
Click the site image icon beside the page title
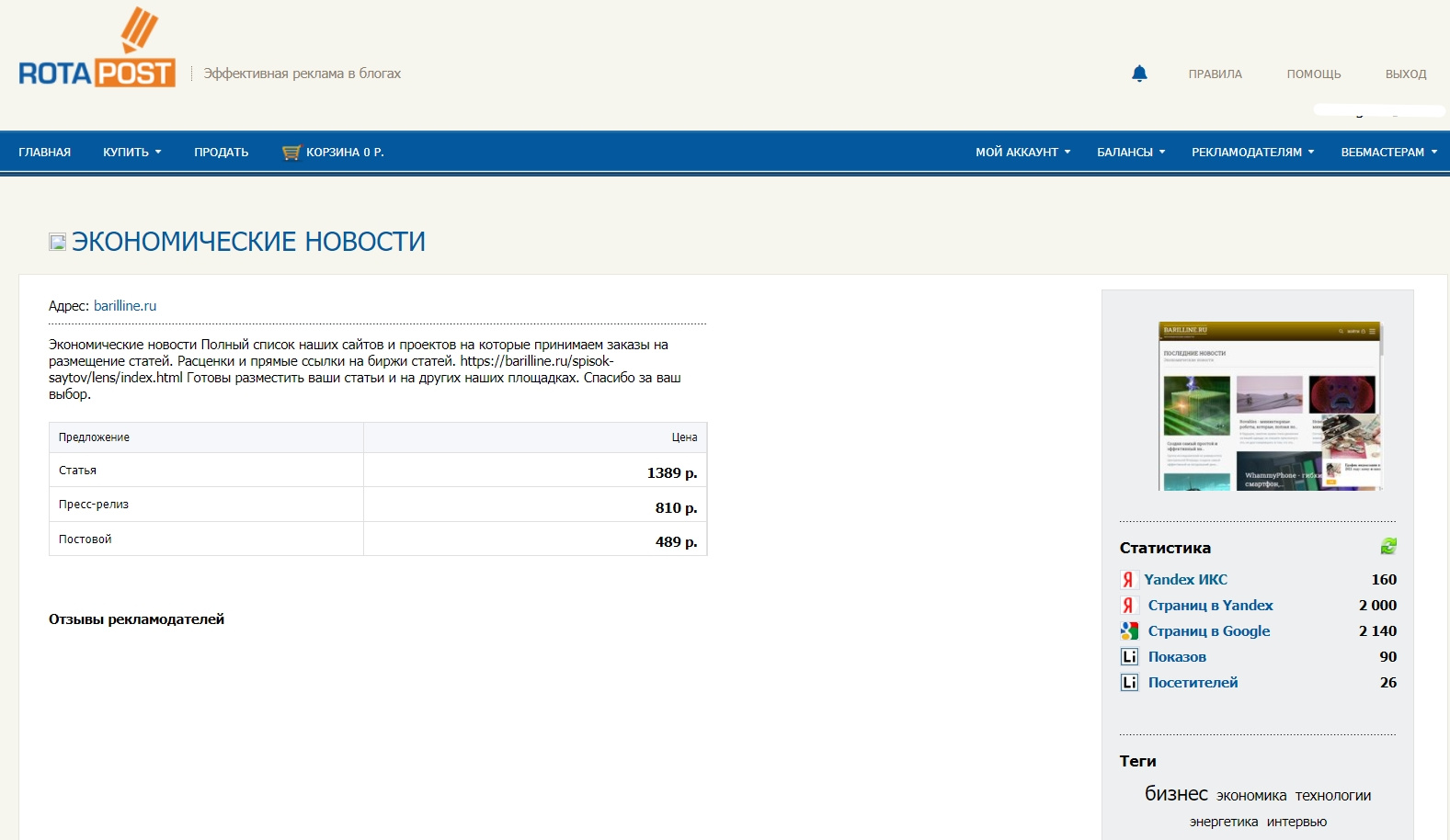tap(57, 242)
